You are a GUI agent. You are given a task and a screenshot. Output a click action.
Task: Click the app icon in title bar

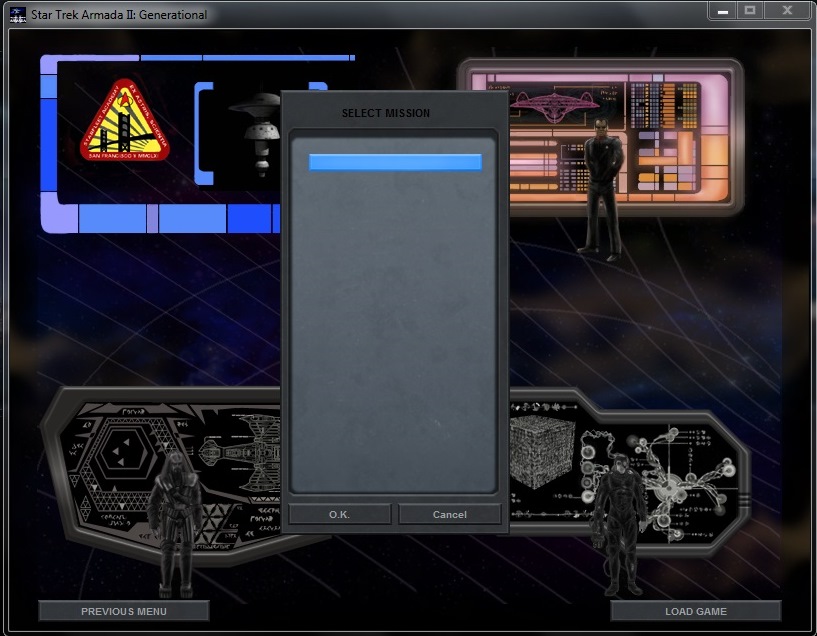pyautogui.click(x=18, y=15)
